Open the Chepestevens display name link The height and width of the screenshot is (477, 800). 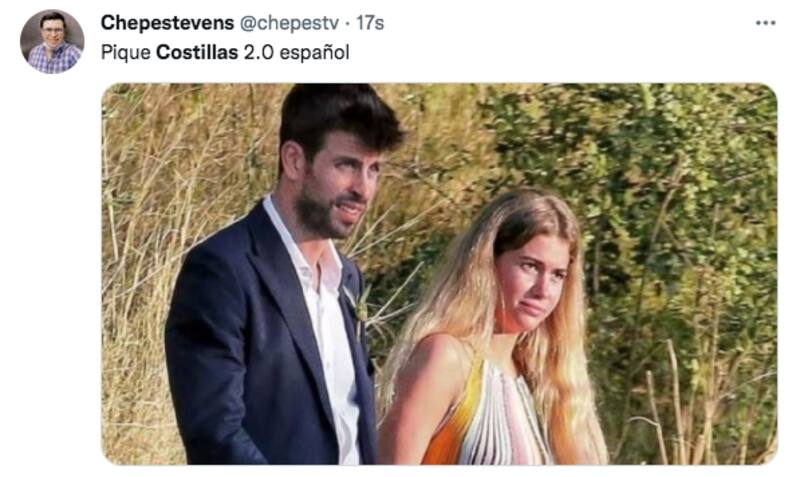167,23
